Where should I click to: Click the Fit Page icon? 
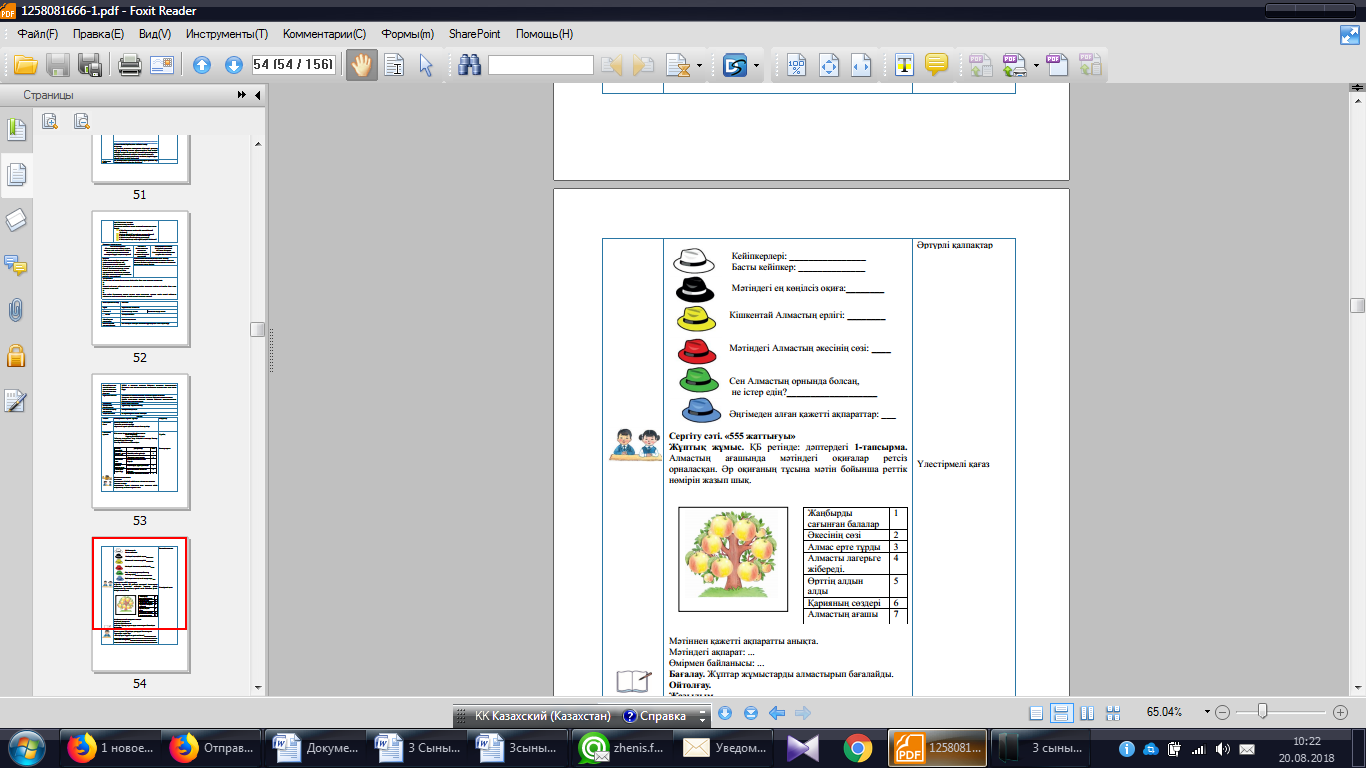click(829, 65)
